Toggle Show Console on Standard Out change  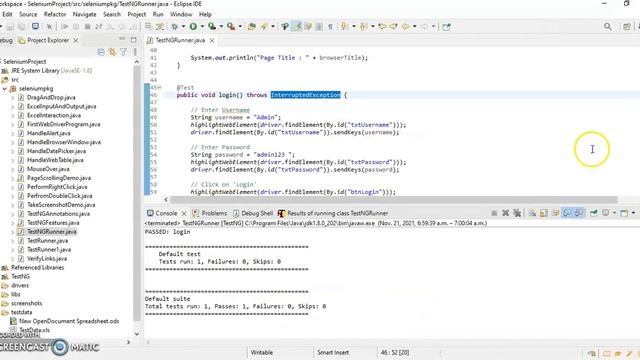(567, 213)
